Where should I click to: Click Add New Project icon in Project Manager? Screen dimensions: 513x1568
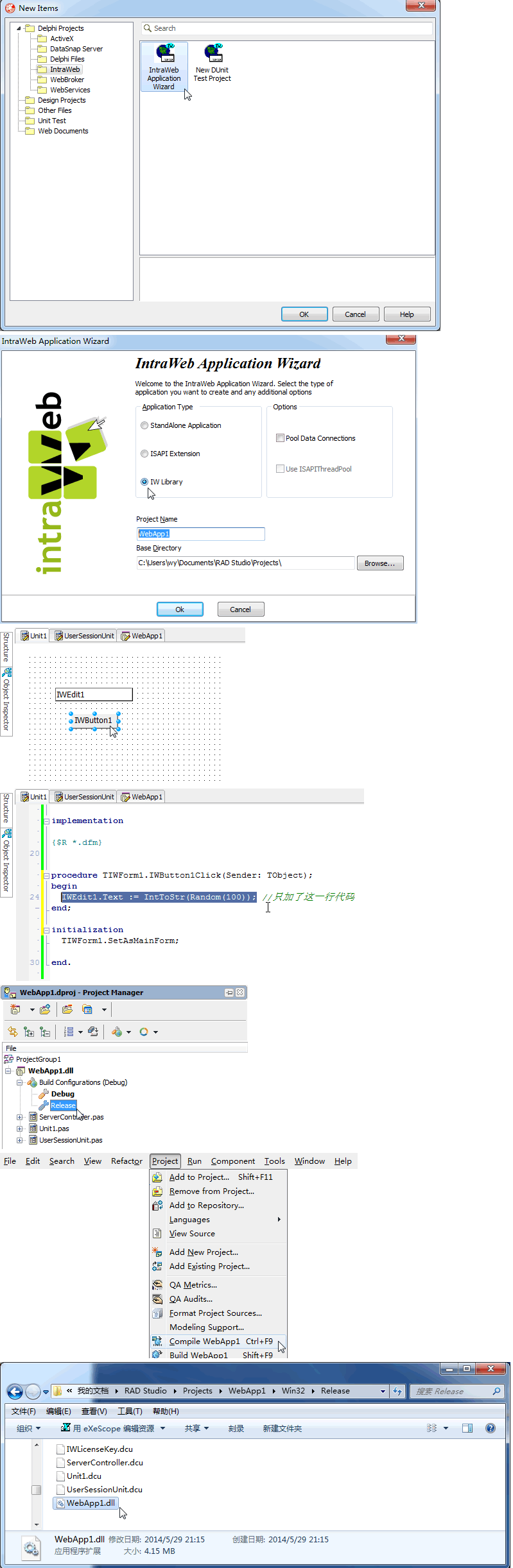pos(45,1009)
